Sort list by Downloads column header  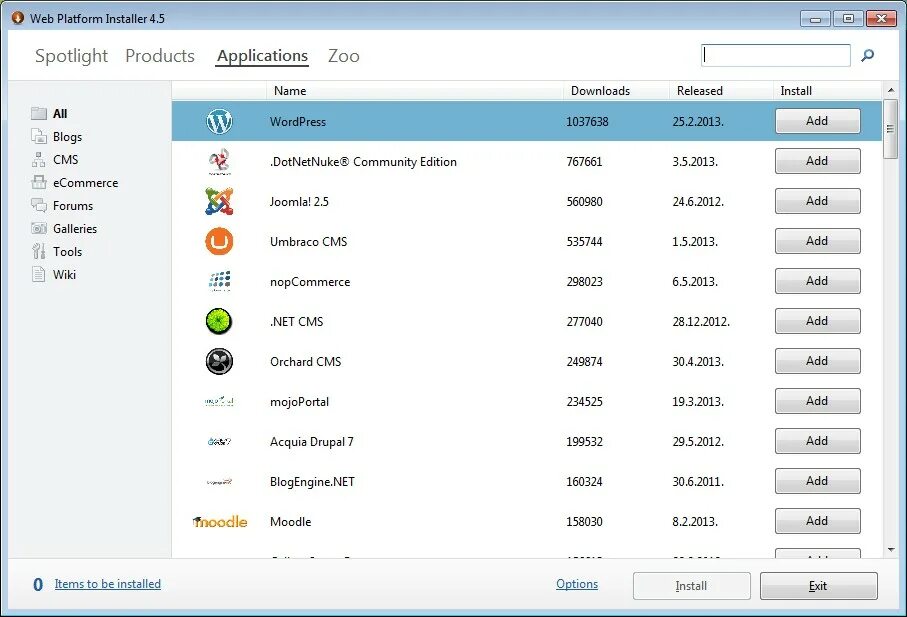click(616, 91)
